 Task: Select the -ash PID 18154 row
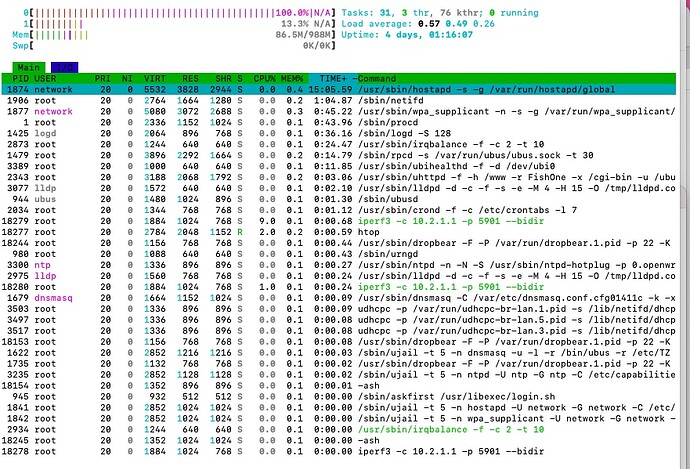click(x=338, y=386)
